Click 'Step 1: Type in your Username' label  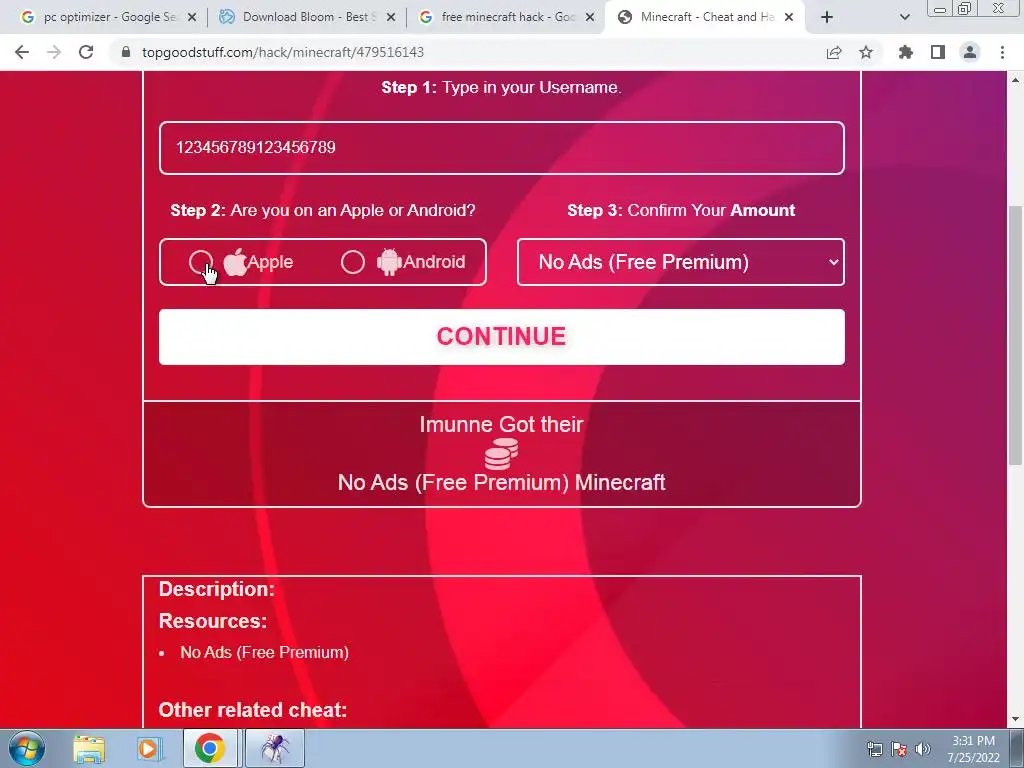point(502,88)
